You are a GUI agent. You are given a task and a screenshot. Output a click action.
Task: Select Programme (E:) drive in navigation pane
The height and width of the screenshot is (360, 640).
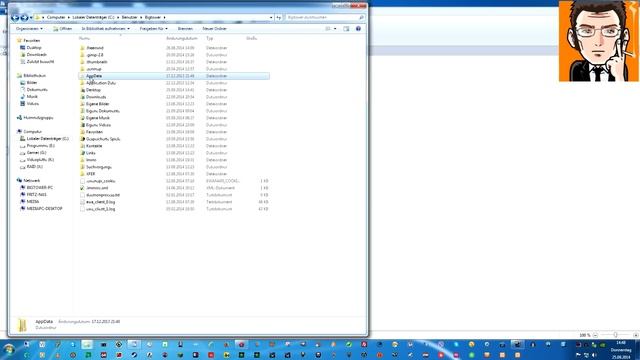[40, 146]
